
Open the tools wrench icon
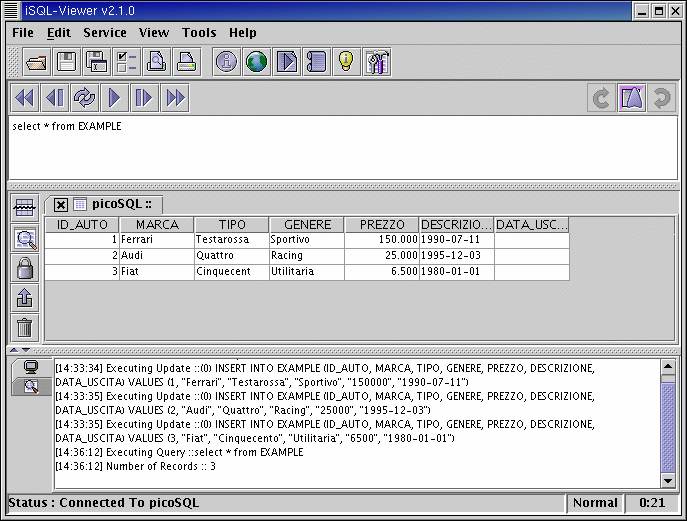[x=377, y=62]
